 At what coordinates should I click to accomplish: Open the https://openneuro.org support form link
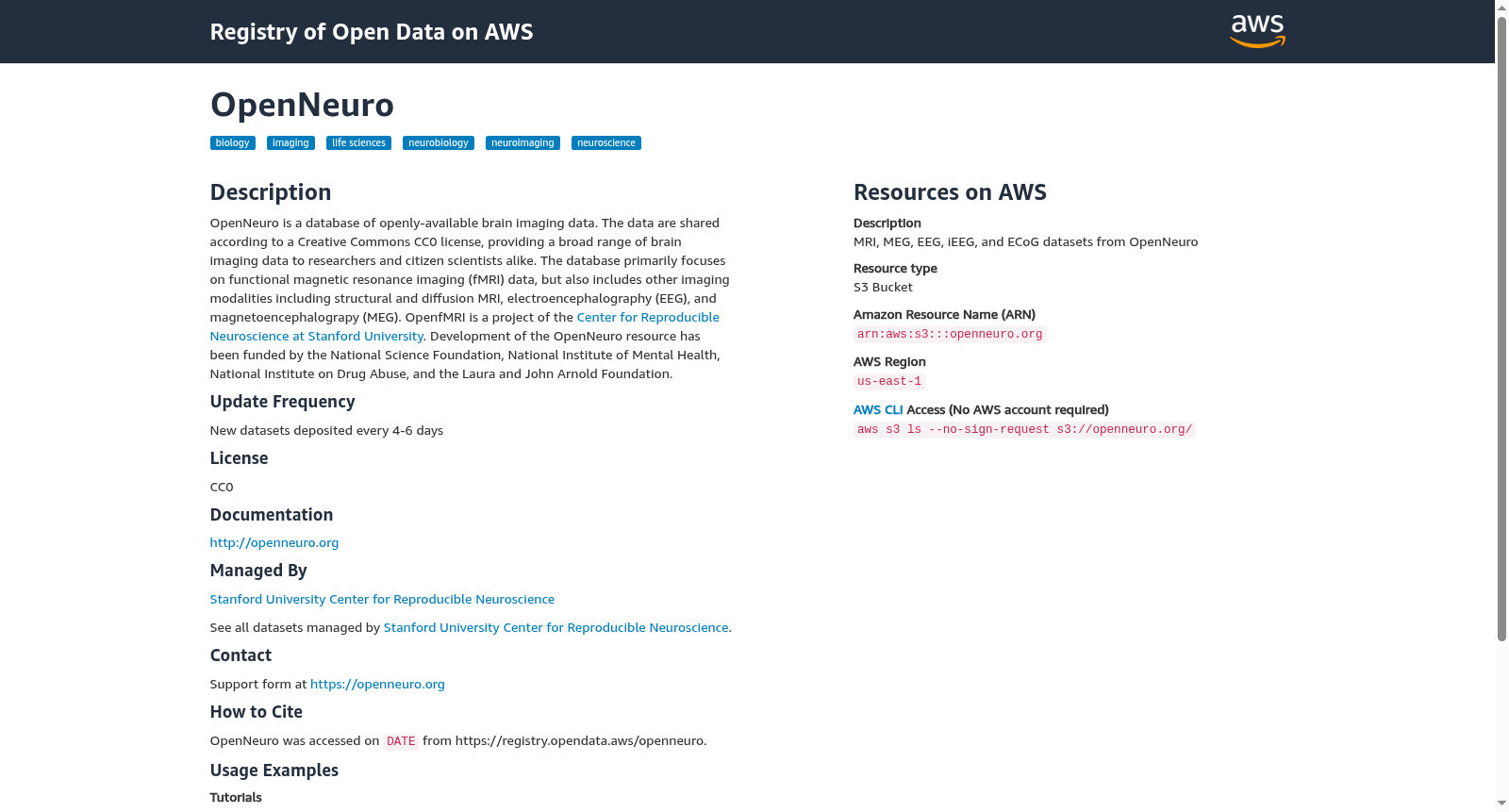click(377, 685)
